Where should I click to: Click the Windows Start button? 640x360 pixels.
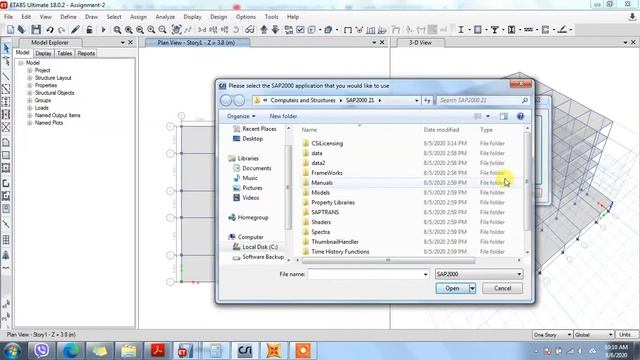coord(12,351)
